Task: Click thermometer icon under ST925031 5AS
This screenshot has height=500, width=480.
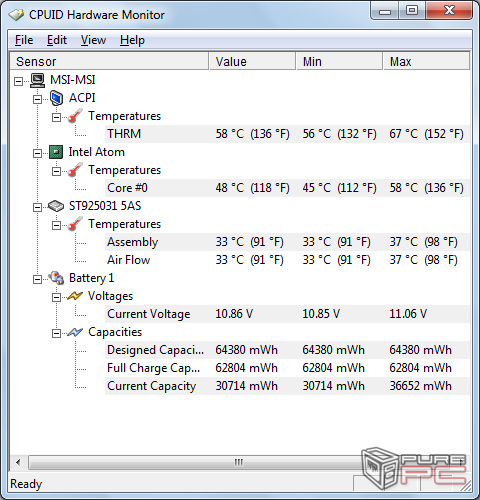Action: (x=75, y=224)
